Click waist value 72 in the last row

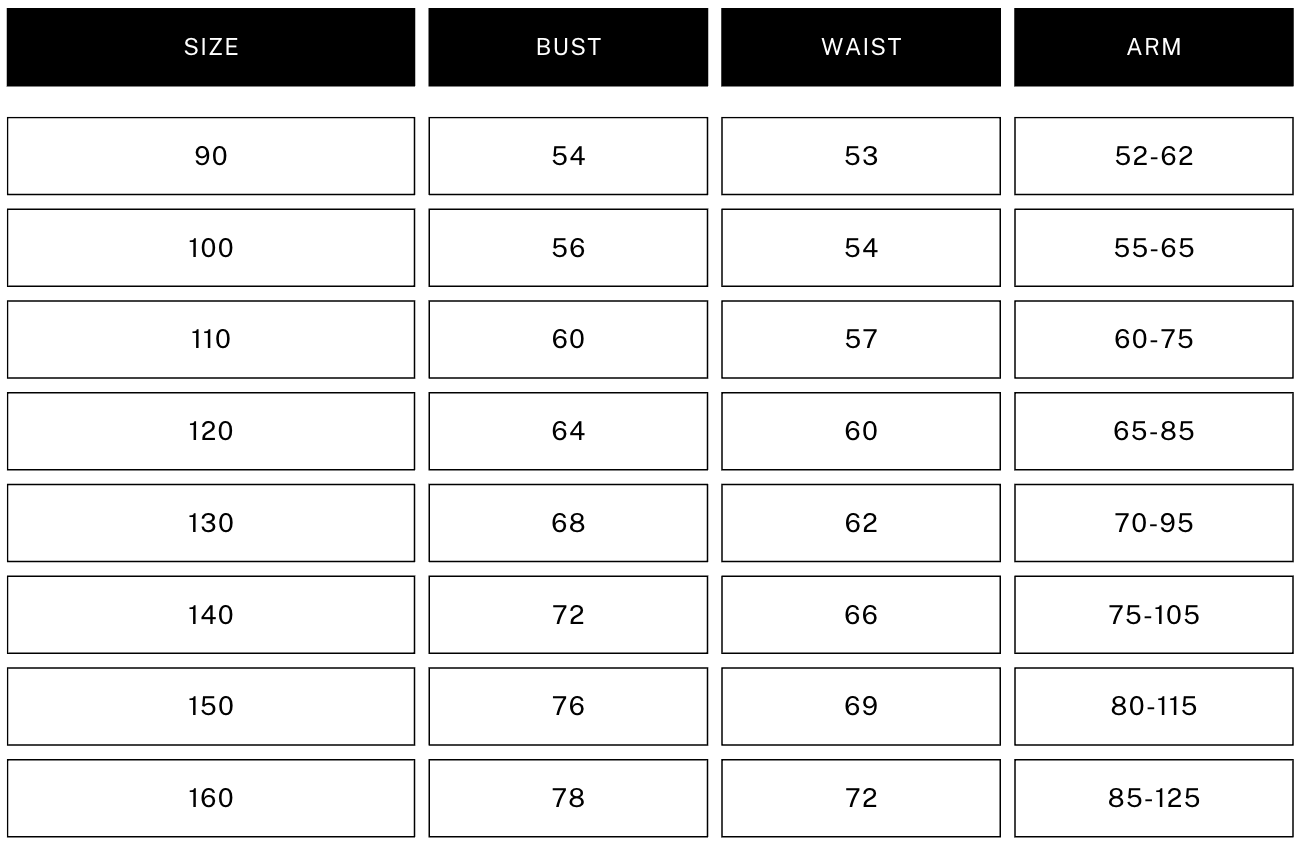(x=861, y=798)
